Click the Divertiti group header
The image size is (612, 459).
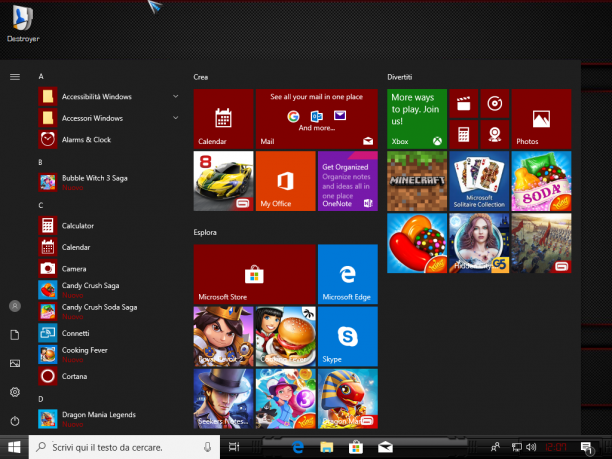(400, 77)
